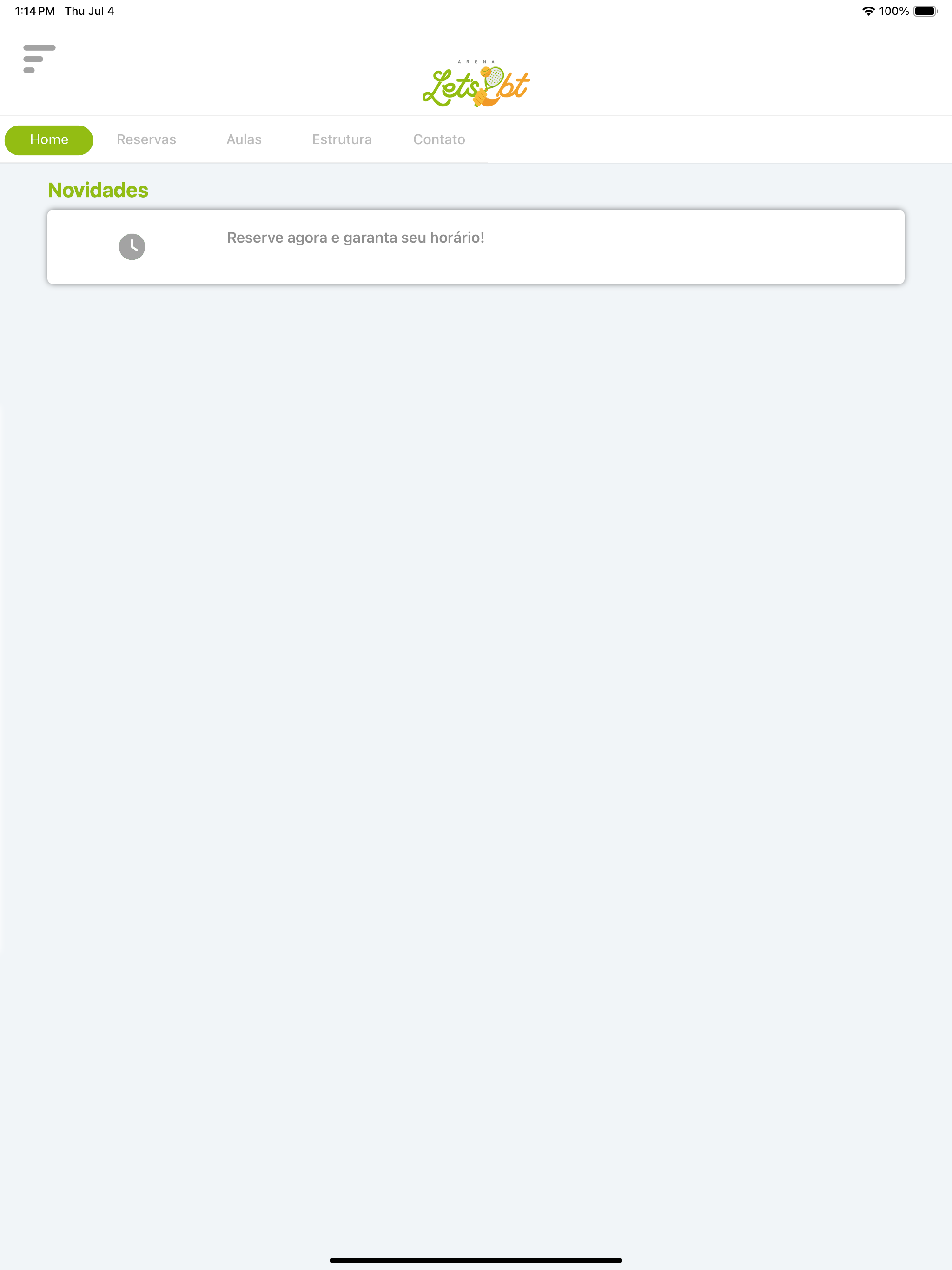The width and height of the screenshot is (952, 1270).
Task: Tap the small ARENA text above logo
Action: [x=476, y=61]
